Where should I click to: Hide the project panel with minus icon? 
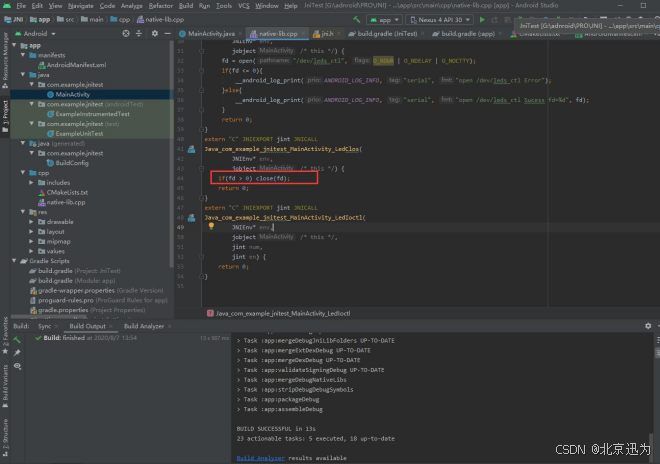click(x=168, y=33)
